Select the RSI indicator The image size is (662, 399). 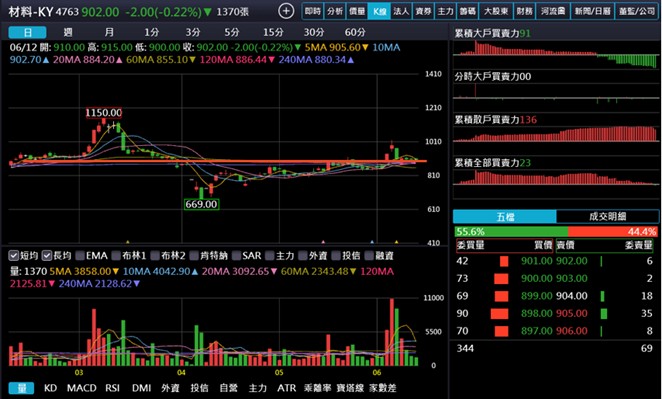pyautogui.click(x=112, y=388)
